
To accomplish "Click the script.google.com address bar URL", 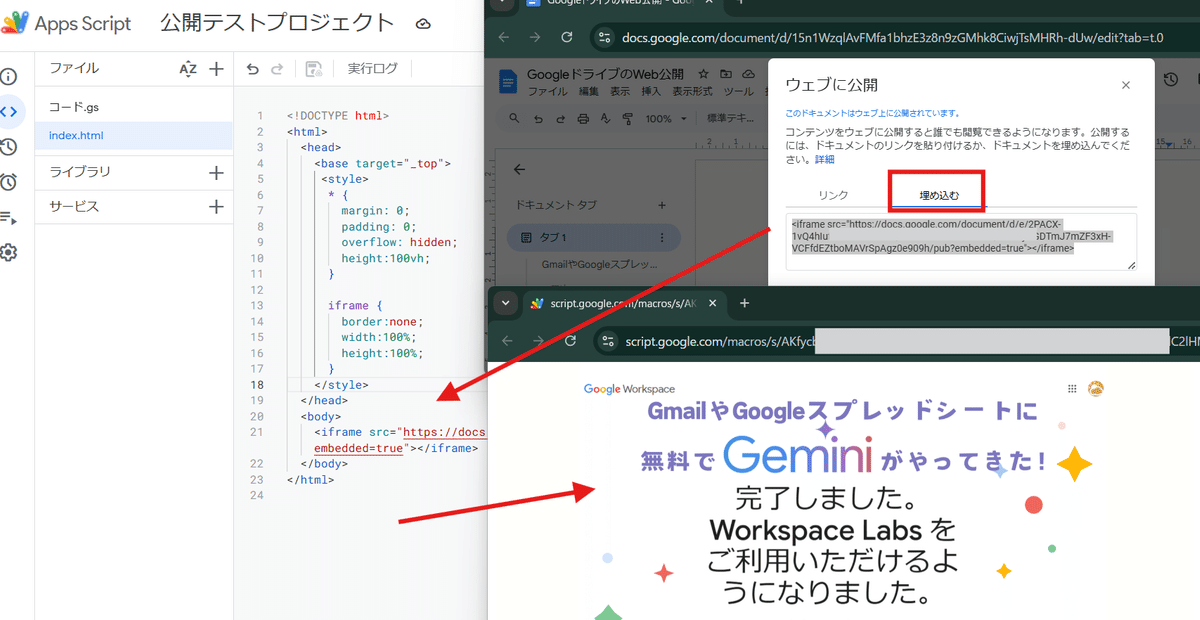I will (720, 341).
